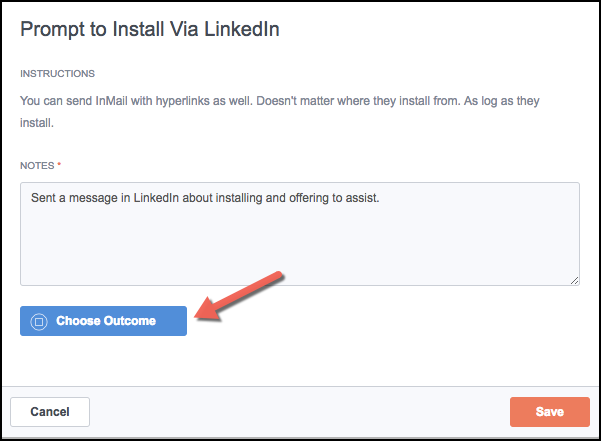Cancel the Prompt to Install dialog

point(50,412)
